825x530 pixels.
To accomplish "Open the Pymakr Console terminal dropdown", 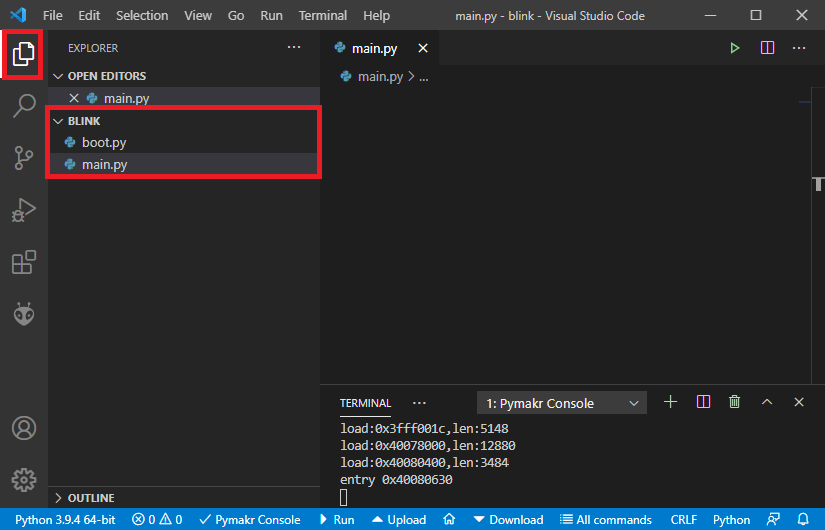I will click(561, 403).
